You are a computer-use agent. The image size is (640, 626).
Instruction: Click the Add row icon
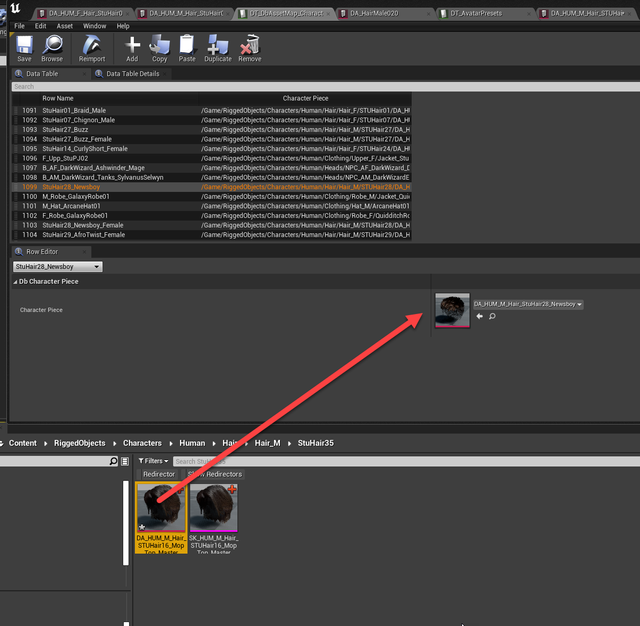132,48
